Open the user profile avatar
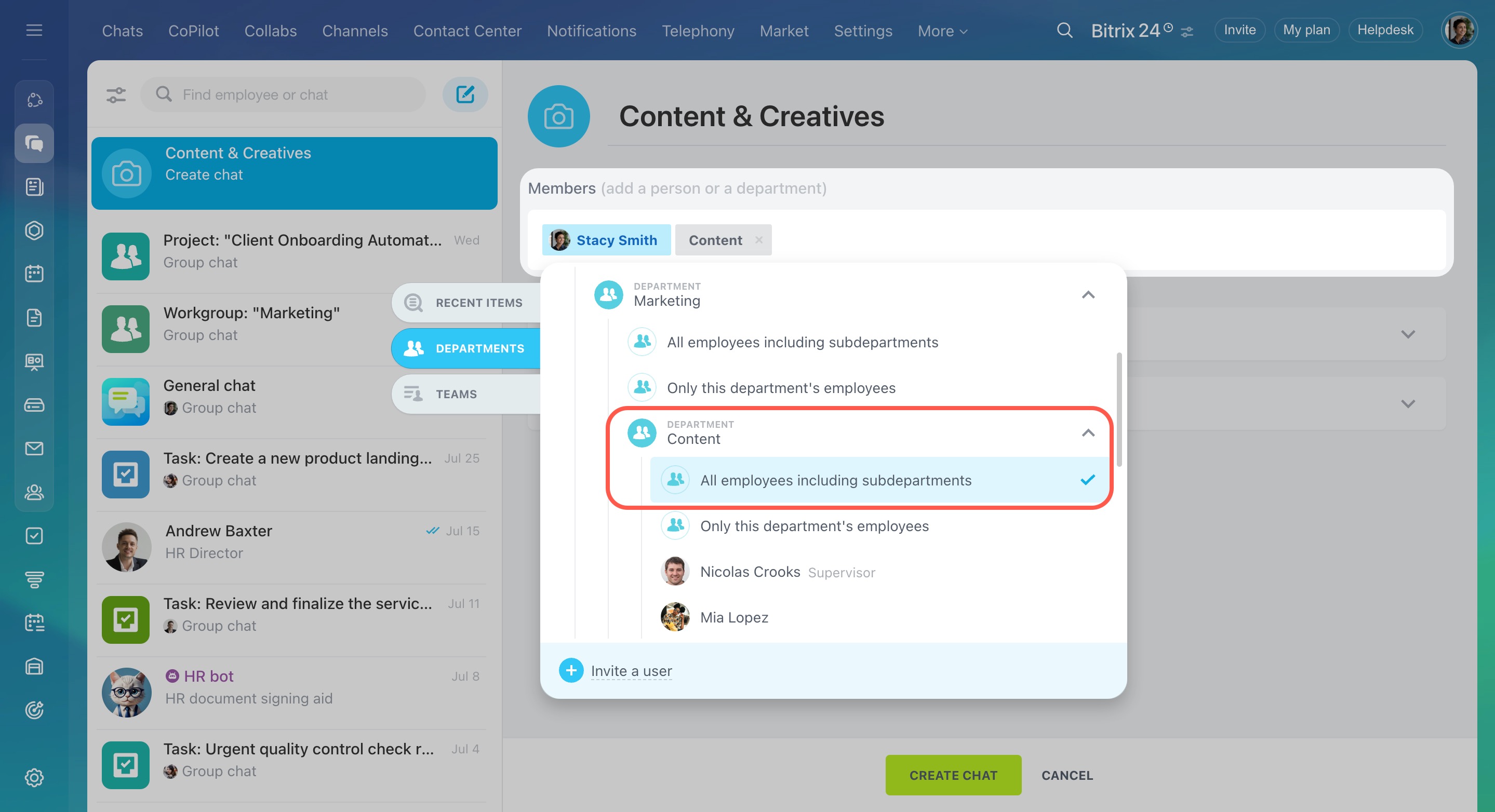This screenshot has height=812, width=1495. (x=1459, y=30)
